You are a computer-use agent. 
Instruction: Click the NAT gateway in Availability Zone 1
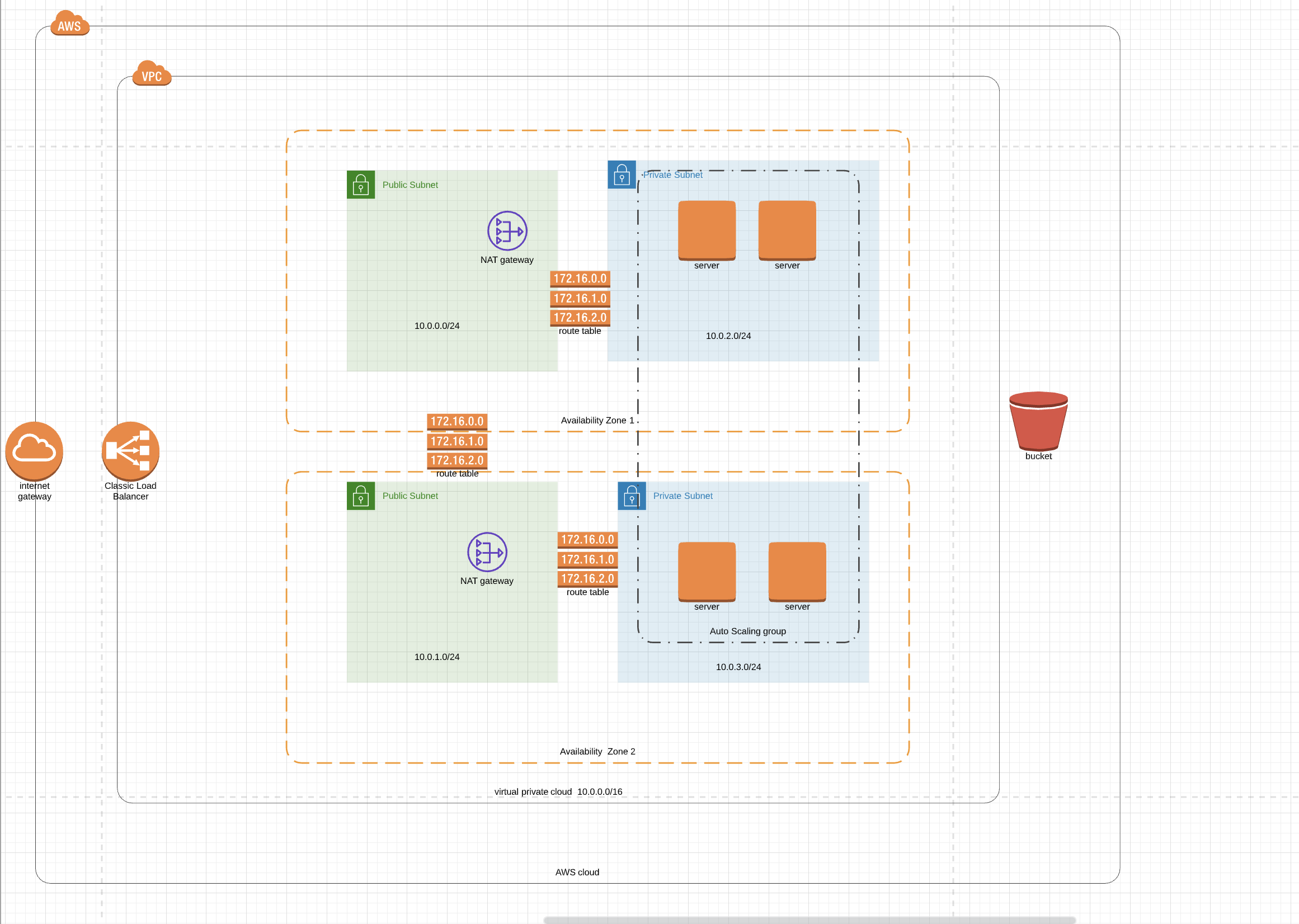point(507,232)
